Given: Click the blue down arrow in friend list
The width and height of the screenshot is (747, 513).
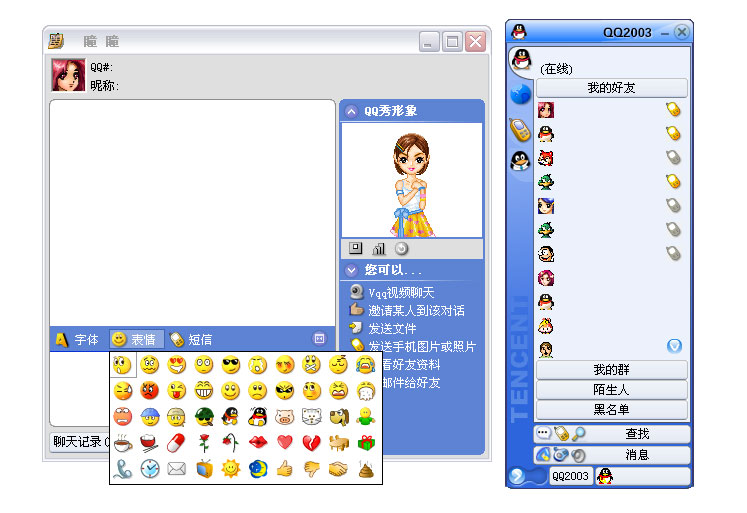Looking at the screenshot, I should tap(674, 346).
